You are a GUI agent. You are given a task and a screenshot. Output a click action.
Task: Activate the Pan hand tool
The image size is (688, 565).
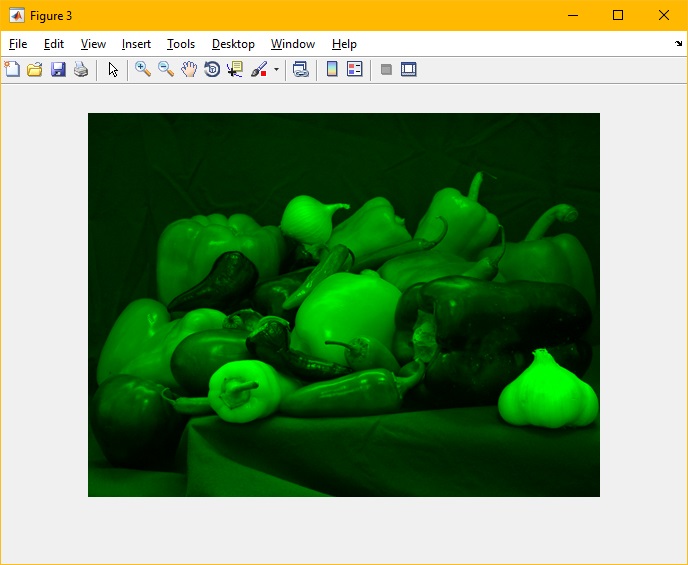(189, 69)
